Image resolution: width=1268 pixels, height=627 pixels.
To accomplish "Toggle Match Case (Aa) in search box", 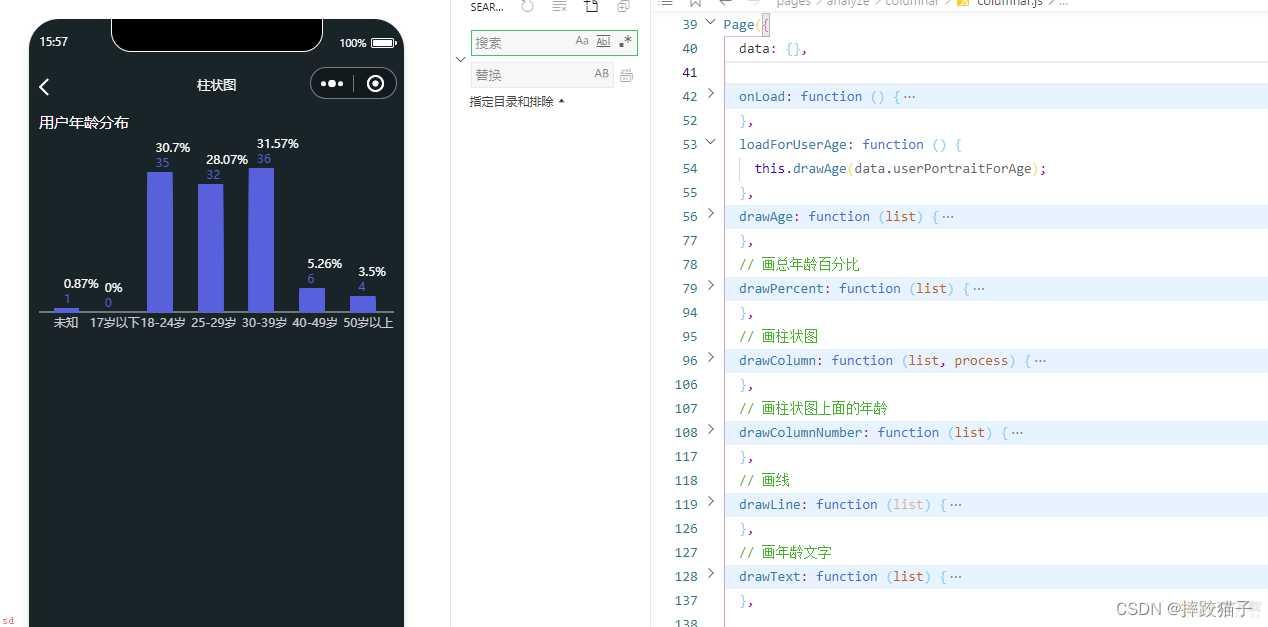I will [x=582, y=42].
